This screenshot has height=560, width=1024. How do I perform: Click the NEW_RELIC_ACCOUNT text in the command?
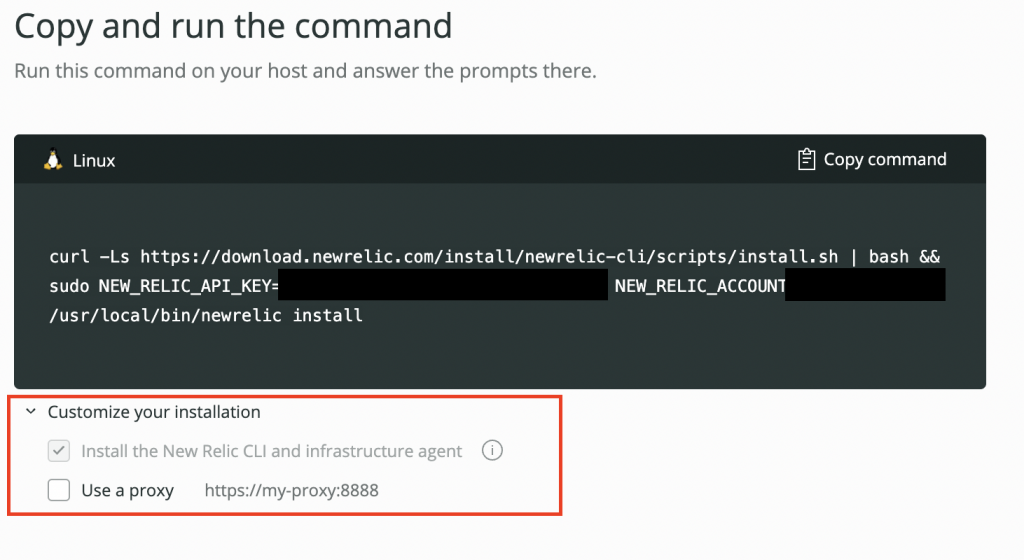click(x=700, y=286)
